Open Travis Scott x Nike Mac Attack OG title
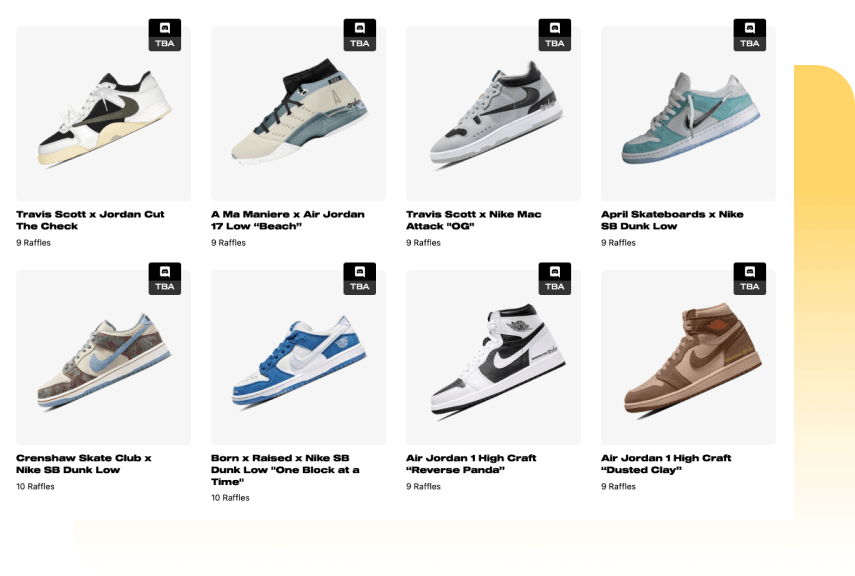 pos(474,220)
